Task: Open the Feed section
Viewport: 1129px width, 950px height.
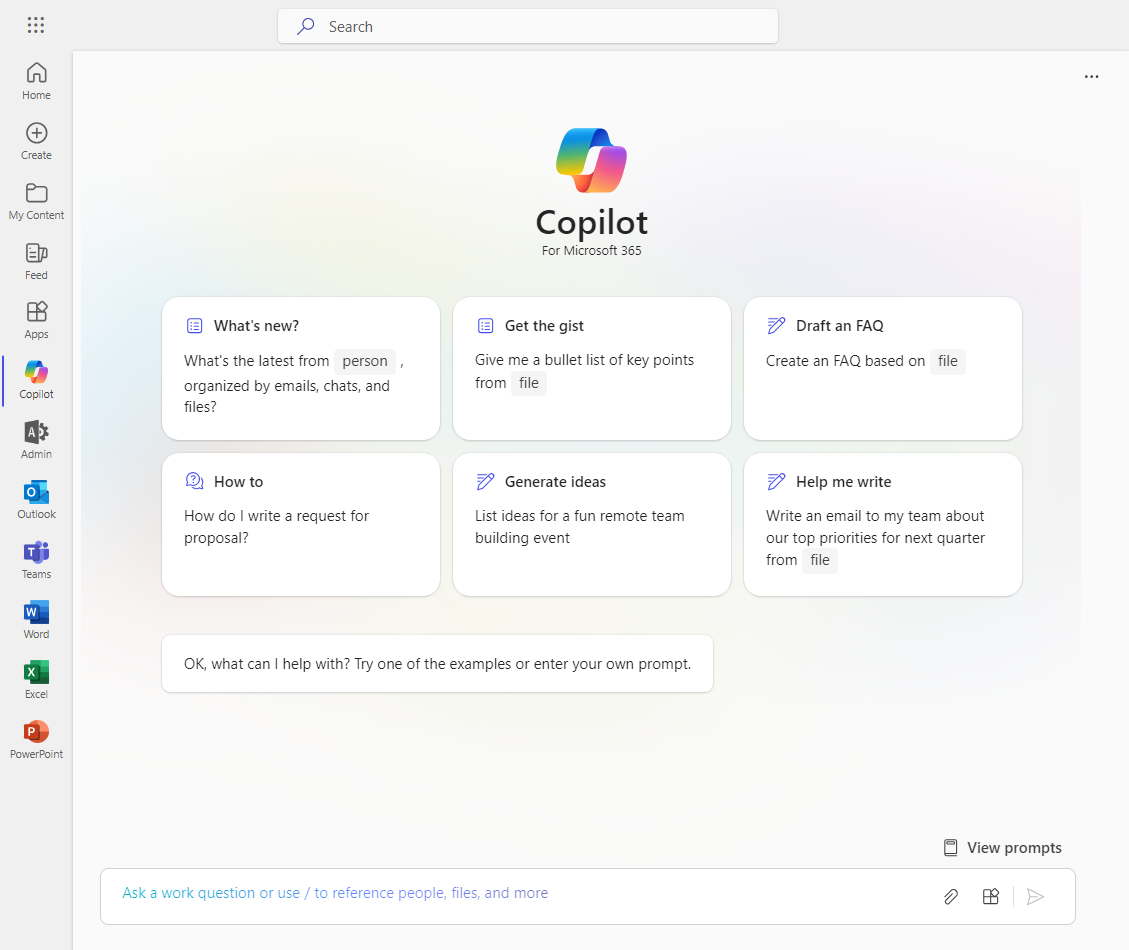Action: click(36, 260)
